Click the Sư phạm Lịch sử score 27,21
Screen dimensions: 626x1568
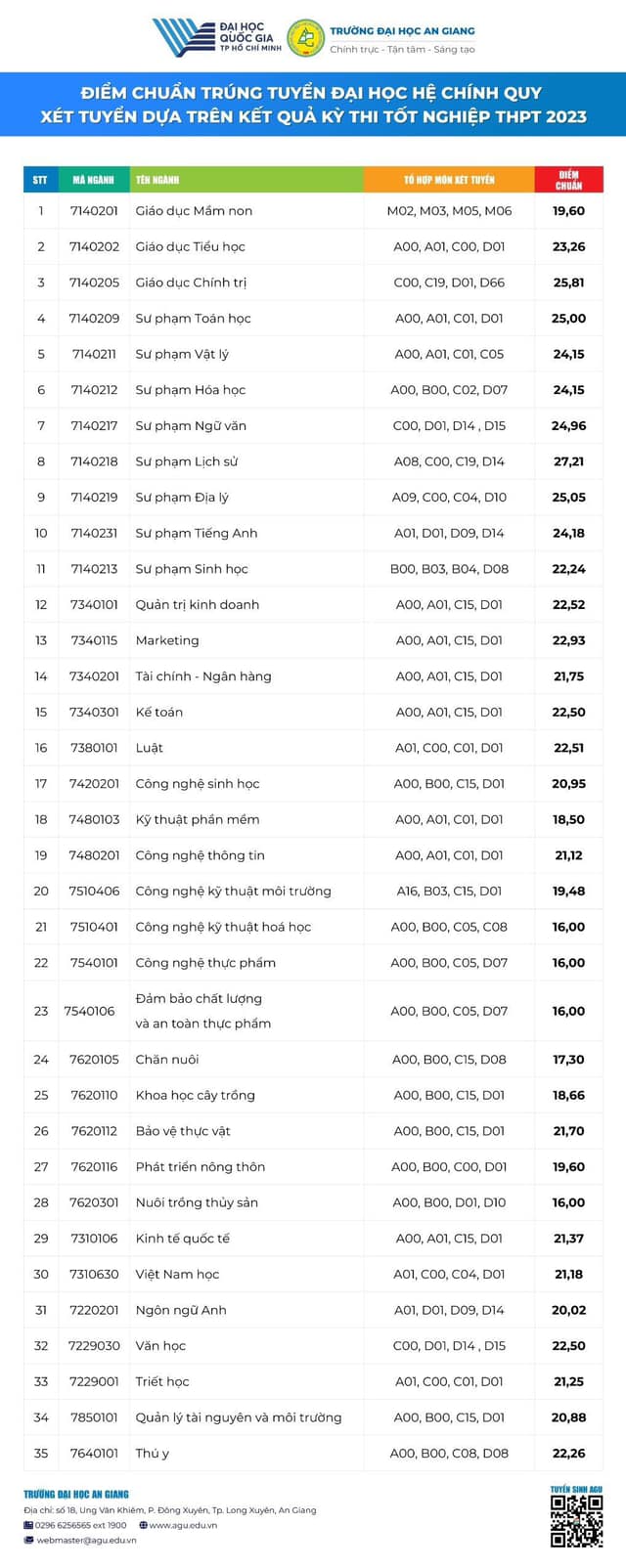click(x=568, y=461)
